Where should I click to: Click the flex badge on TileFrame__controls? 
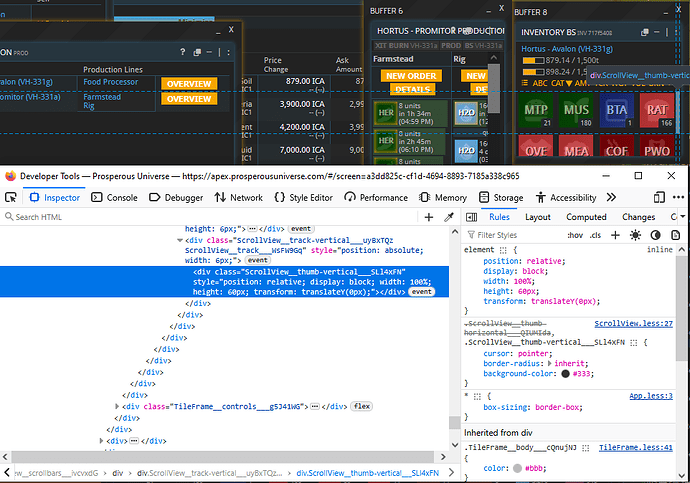pos(362,406)
